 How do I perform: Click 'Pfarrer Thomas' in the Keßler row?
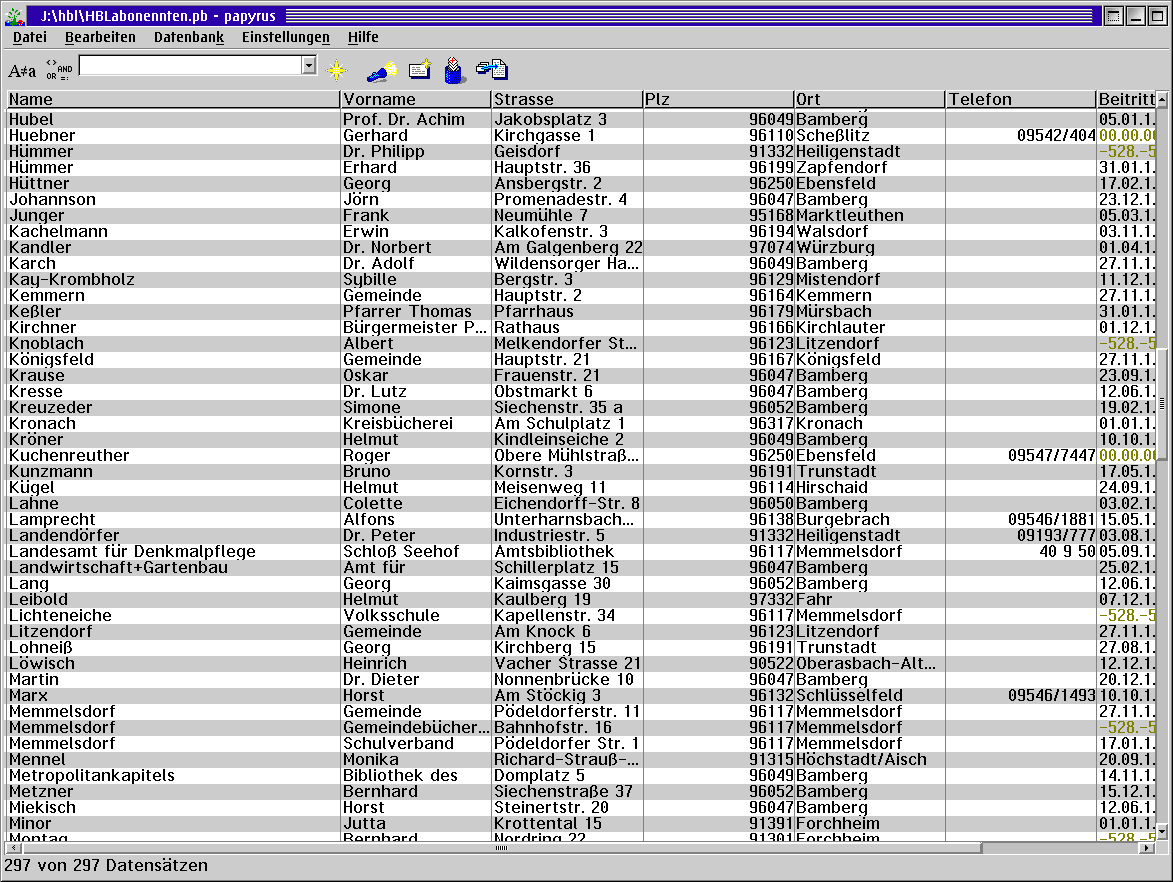[x=407, y=312]
